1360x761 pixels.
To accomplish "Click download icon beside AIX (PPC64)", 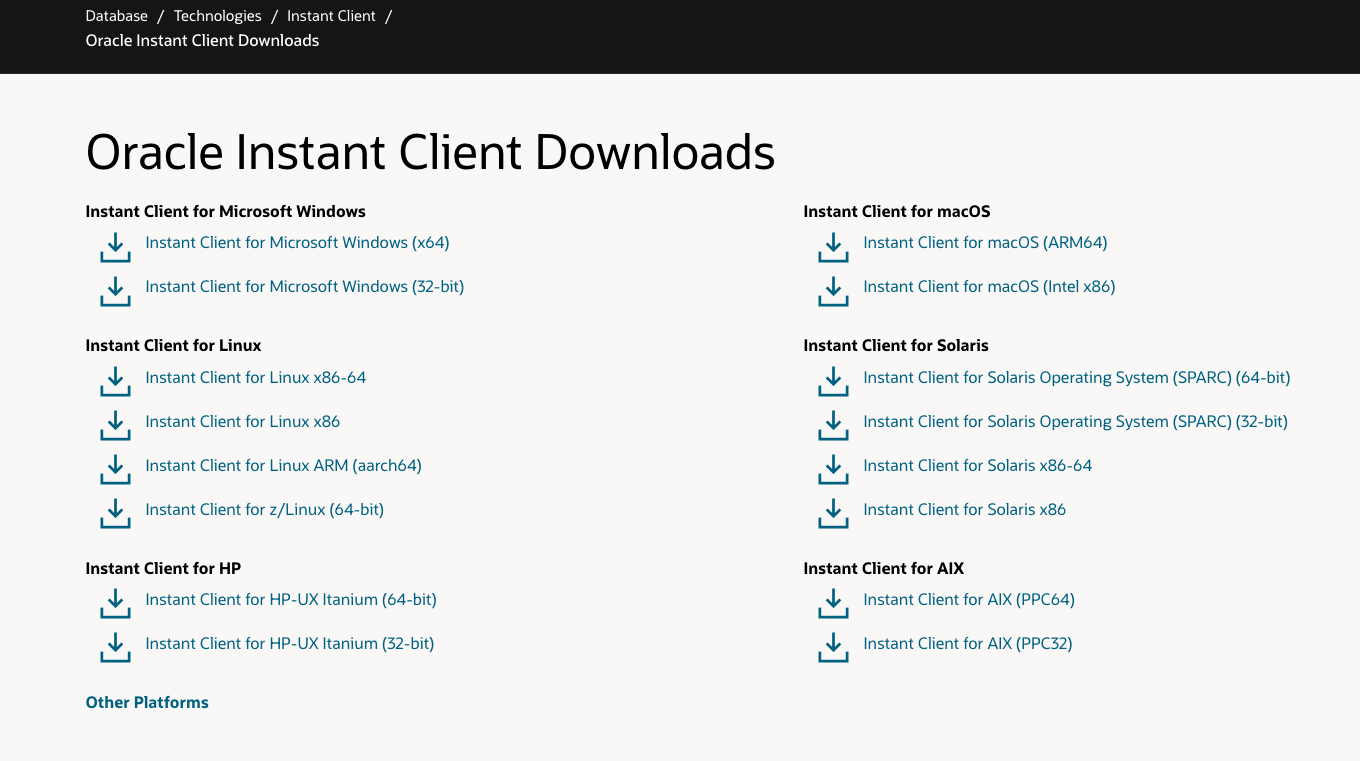I will tap(833, 604).
